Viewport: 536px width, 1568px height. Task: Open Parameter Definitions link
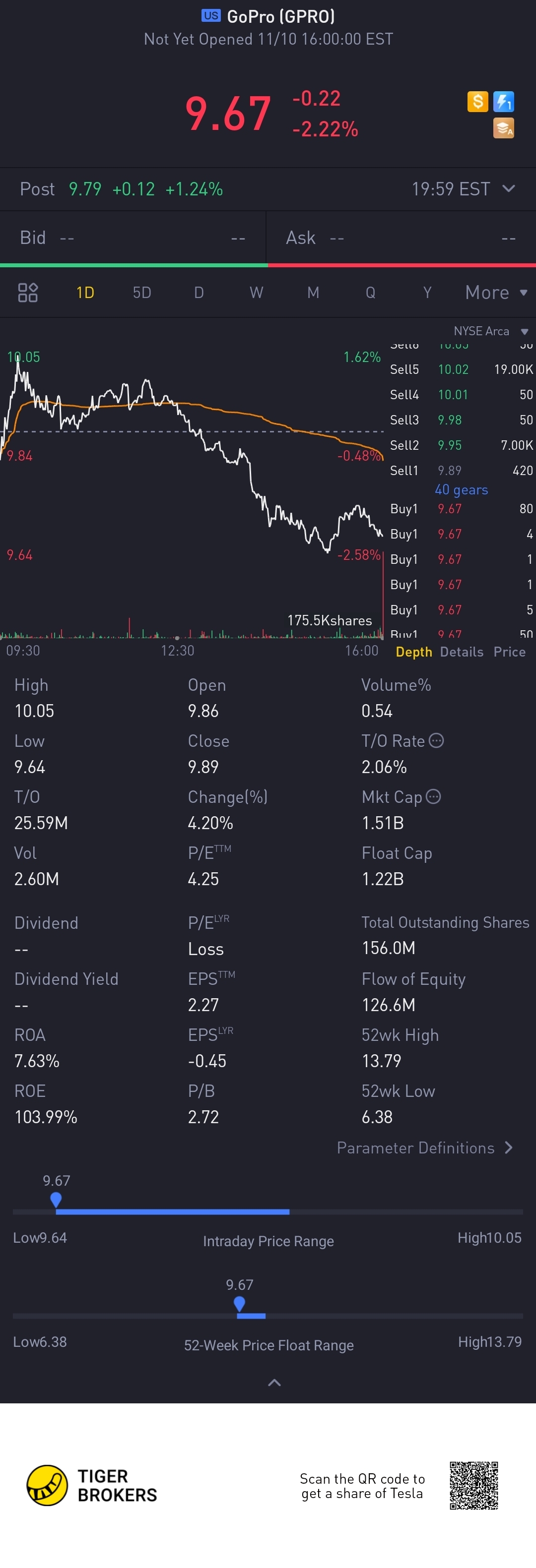(x=424, y=1148)
